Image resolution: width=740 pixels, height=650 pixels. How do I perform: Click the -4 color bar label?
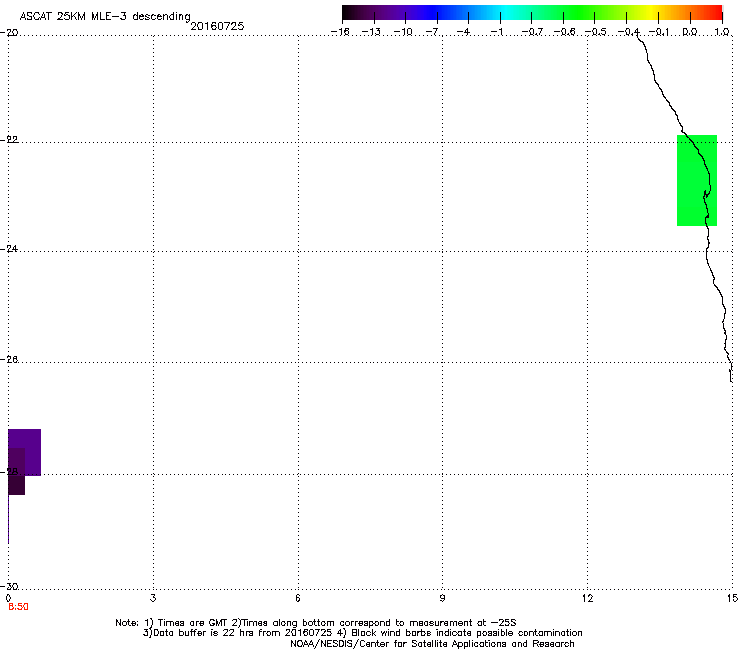click(464, 32)
